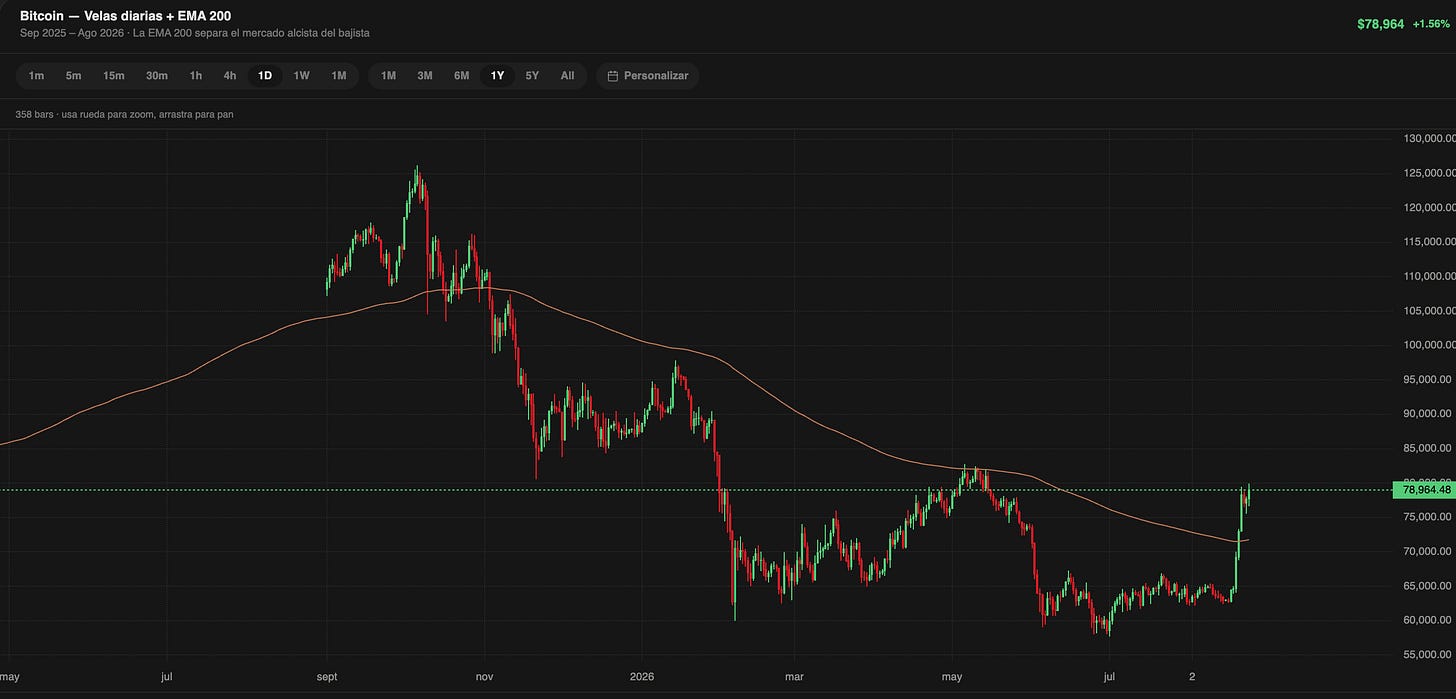Click the green 78,964.48 price label

click(1424, 490)
